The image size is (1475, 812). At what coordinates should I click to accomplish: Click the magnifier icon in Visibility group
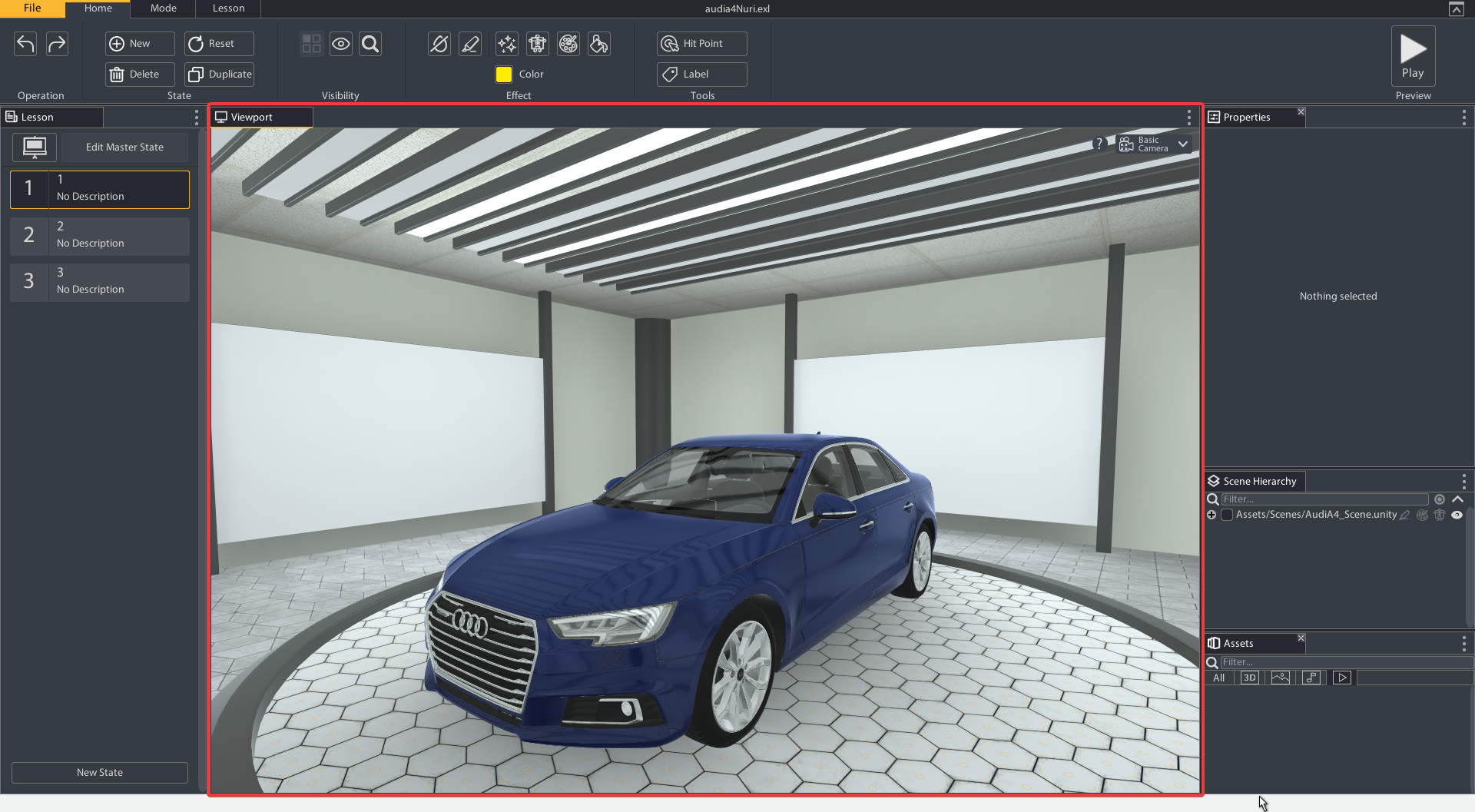[370, 44]
